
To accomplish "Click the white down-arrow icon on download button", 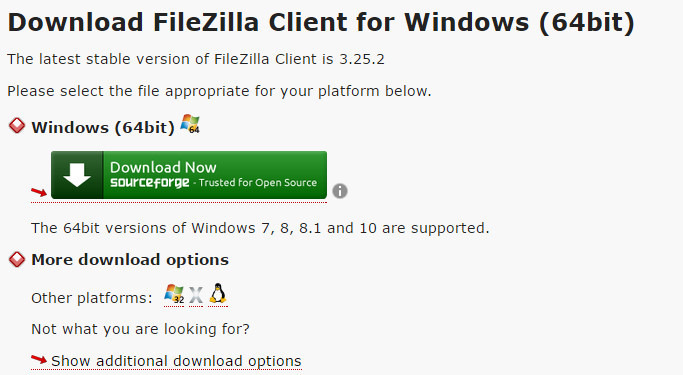I will pos(77,175).
